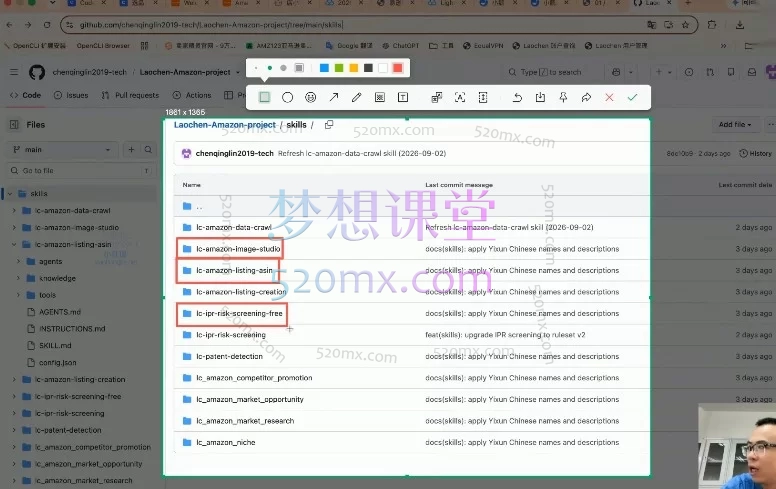Viewport: 776px width, 489px height.
Task: Click the Type / to search box
Action: tap(551, 72)
